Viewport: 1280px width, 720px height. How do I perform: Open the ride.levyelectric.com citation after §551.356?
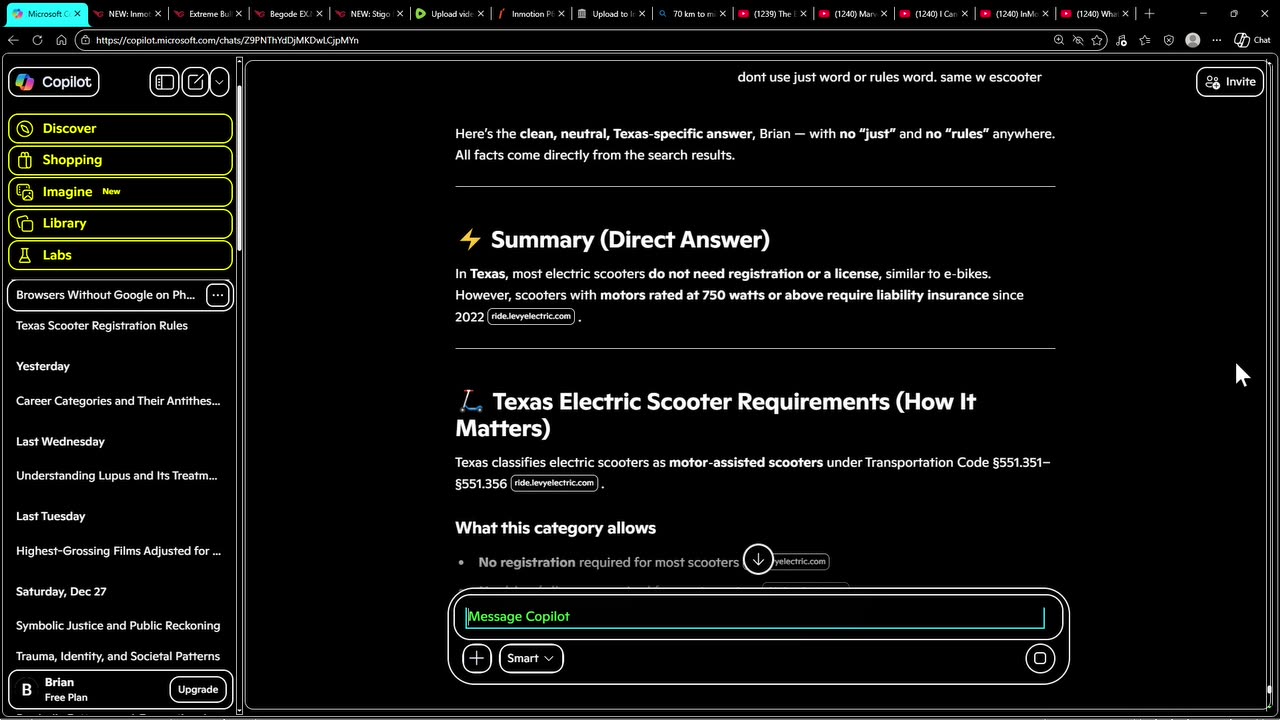click(x=555, y=483)
